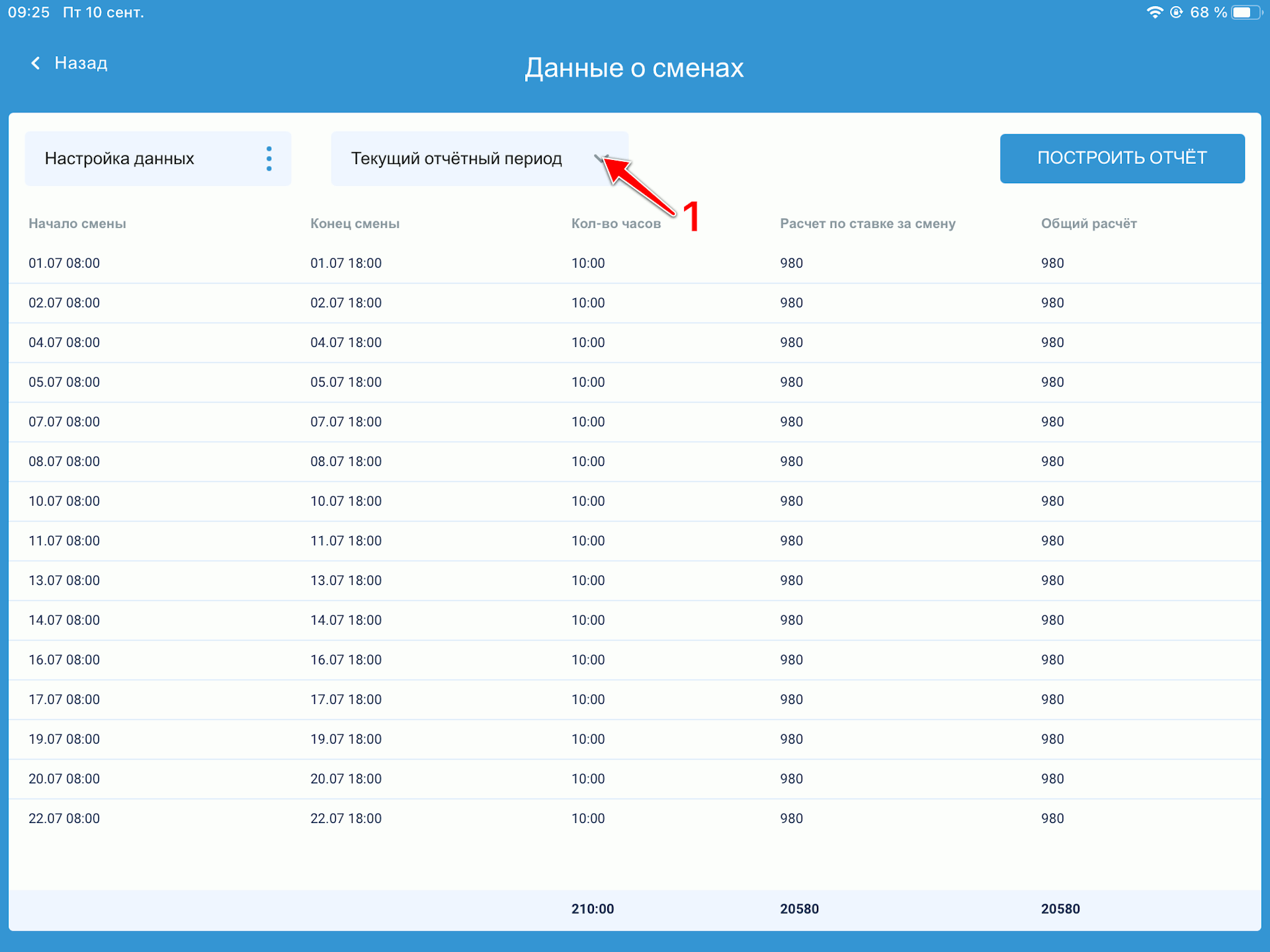
Task: Select the shift start 13.07 08:00
Action: (64, 580)
